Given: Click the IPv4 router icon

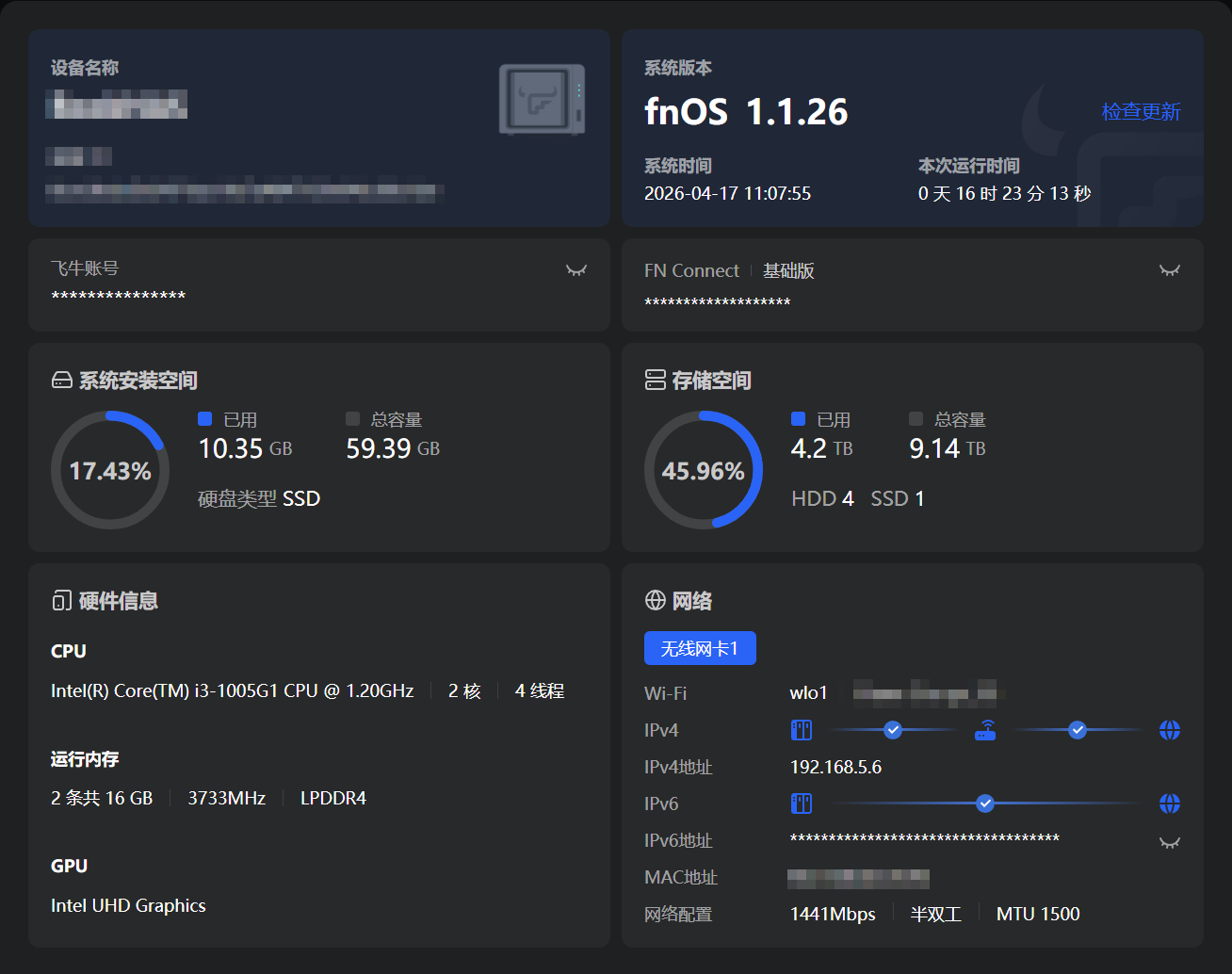Looking at the screenshot, I should click(985, 730).
